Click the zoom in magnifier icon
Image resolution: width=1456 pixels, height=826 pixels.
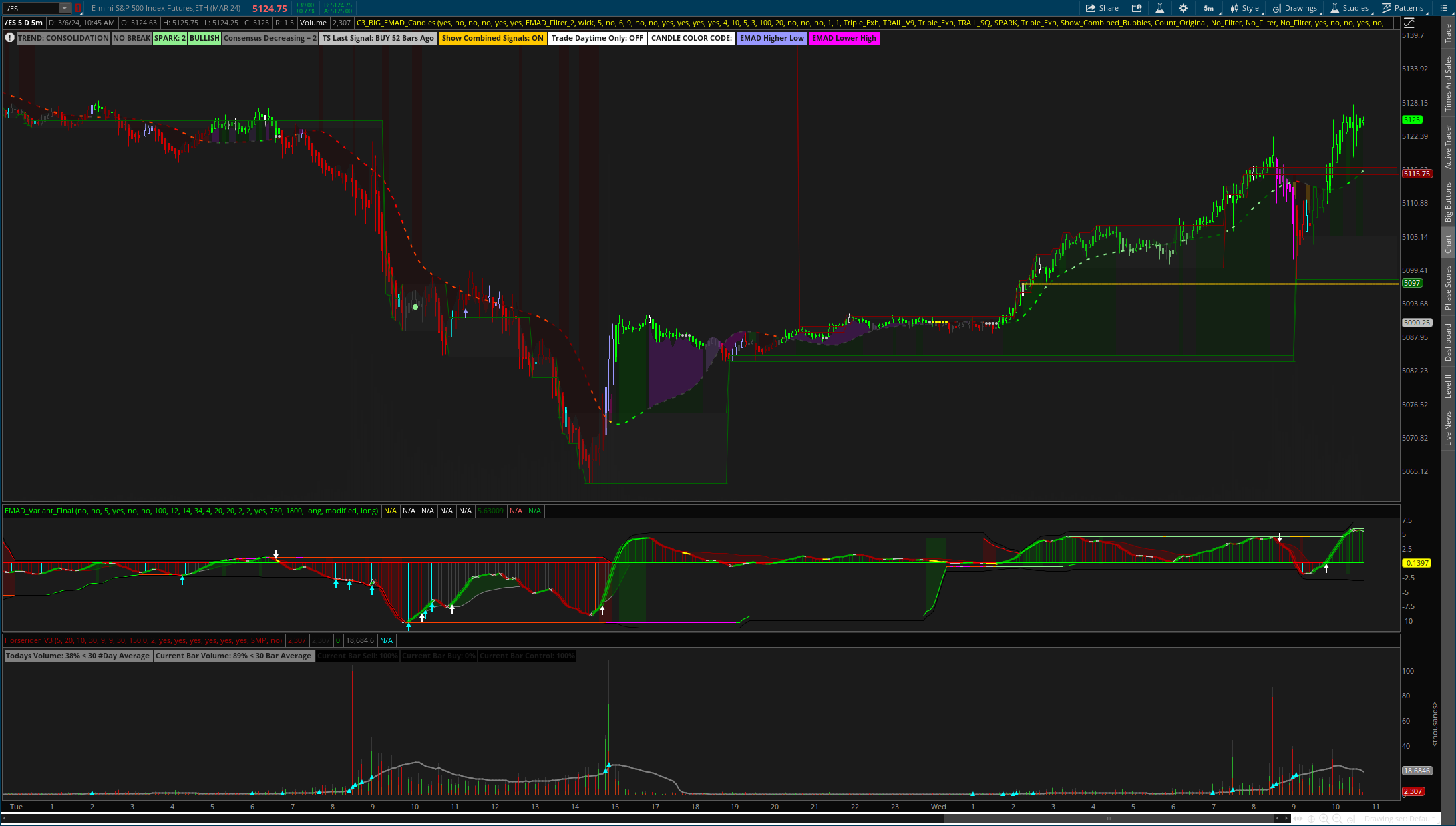pyautogui.click(x=1324, y=819)
